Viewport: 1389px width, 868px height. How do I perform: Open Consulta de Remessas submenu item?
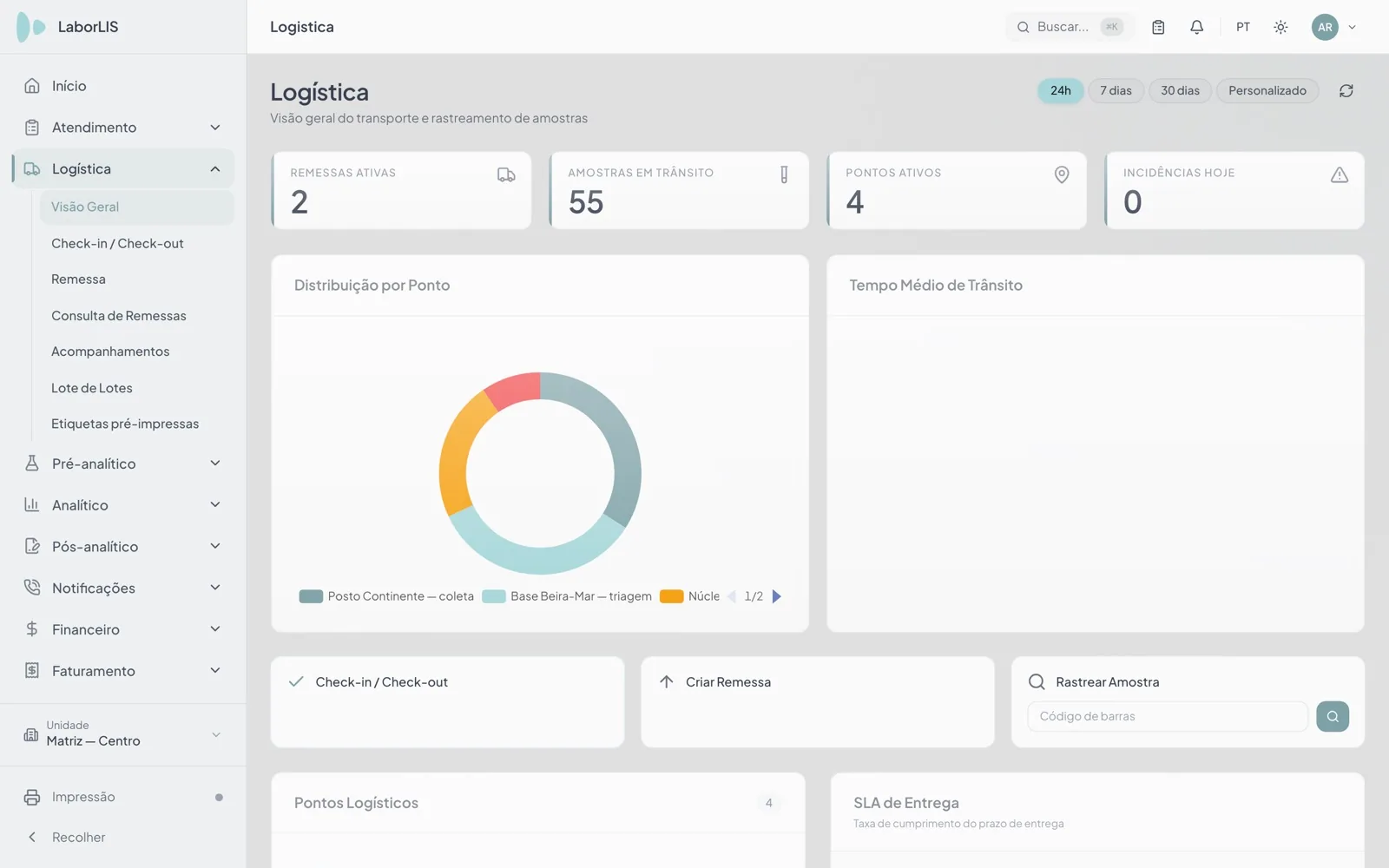(x=137, y=316)
